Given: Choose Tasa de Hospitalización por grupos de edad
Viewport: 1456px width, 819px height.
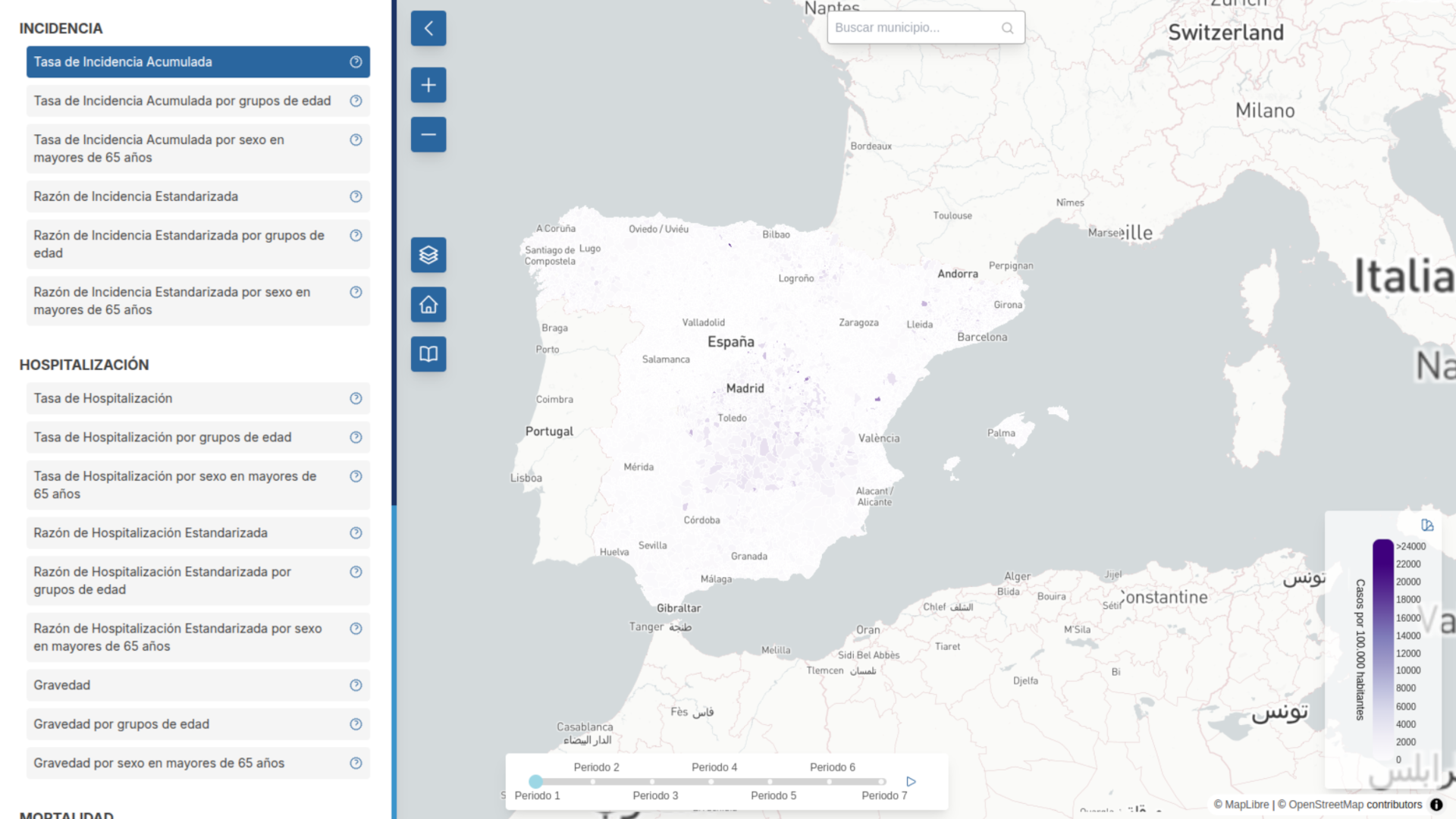Looking at the screenshot, I should [198, 438].
